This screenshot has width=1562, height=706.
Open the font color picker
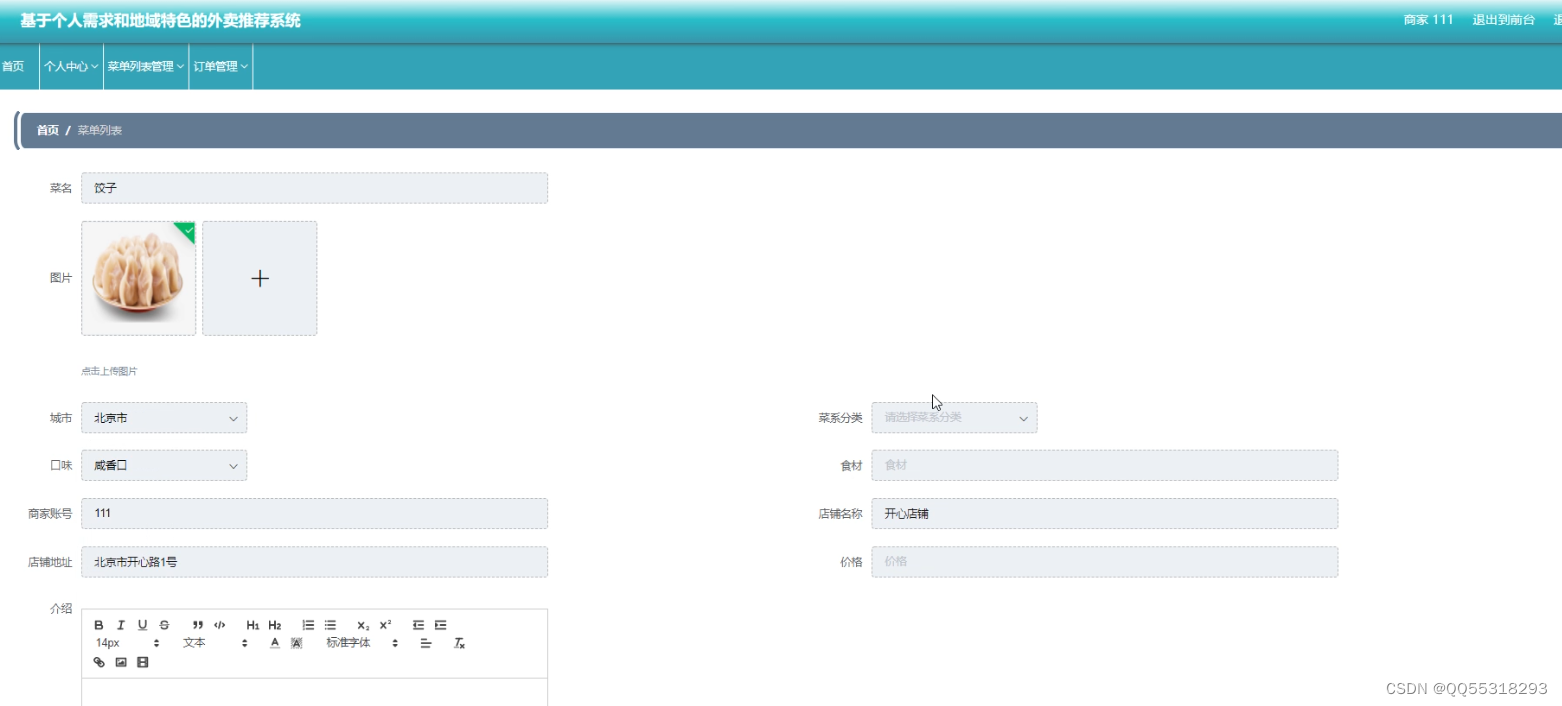pyautogui.click(x=275, y=643)
